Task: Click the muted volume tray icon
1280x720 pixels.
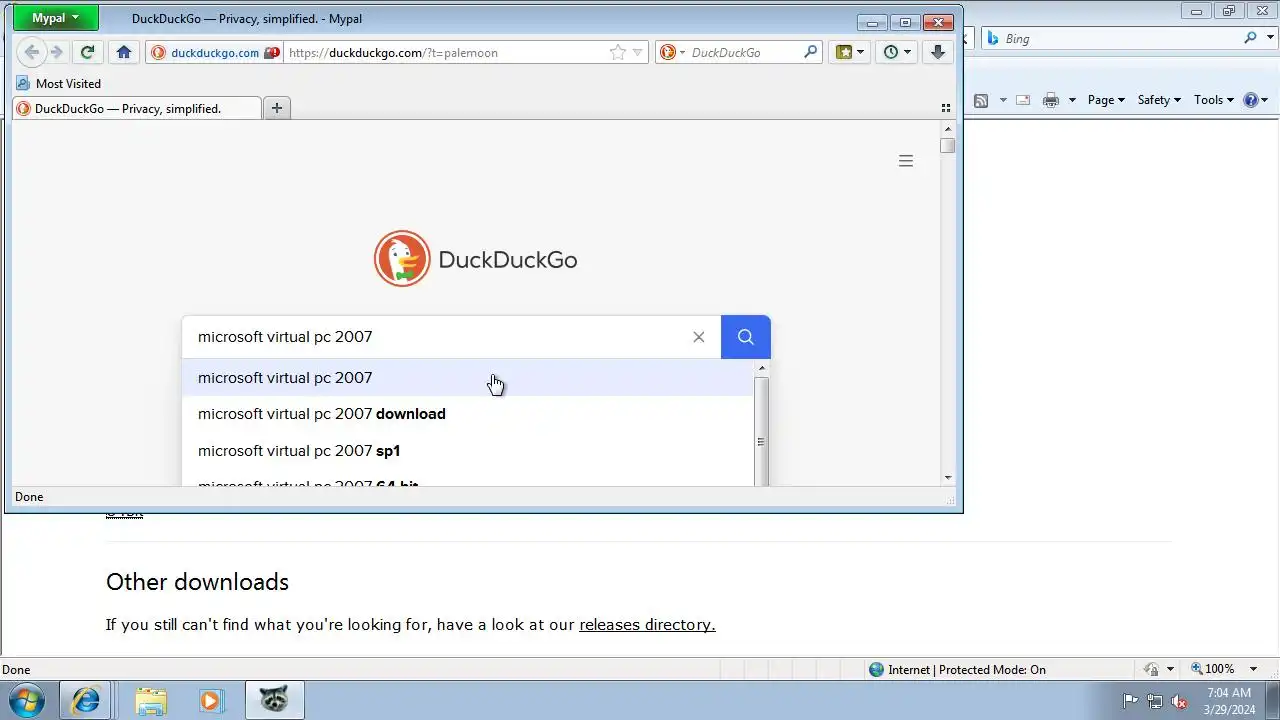Action: (1179, 701)
